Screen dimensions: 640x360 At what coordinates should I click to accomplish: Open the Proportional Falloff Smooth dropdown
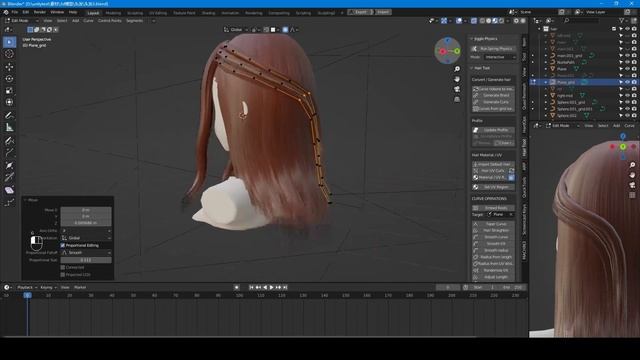(x=86, y=253)
